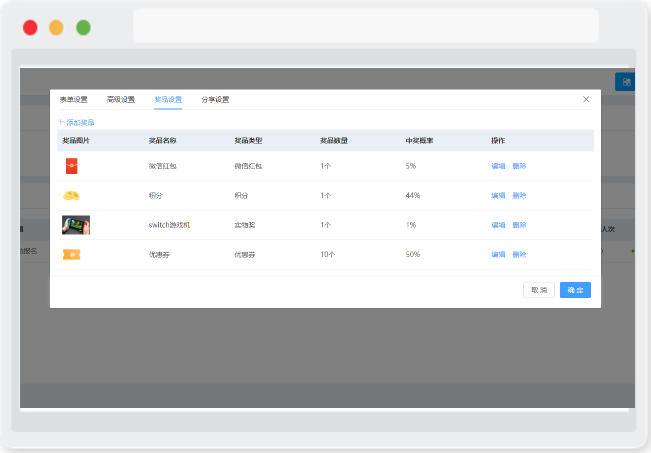The height and width of the screenshot is (453, 651).
Task: Select the 奖品设置 tab
Action: (168, 100)
